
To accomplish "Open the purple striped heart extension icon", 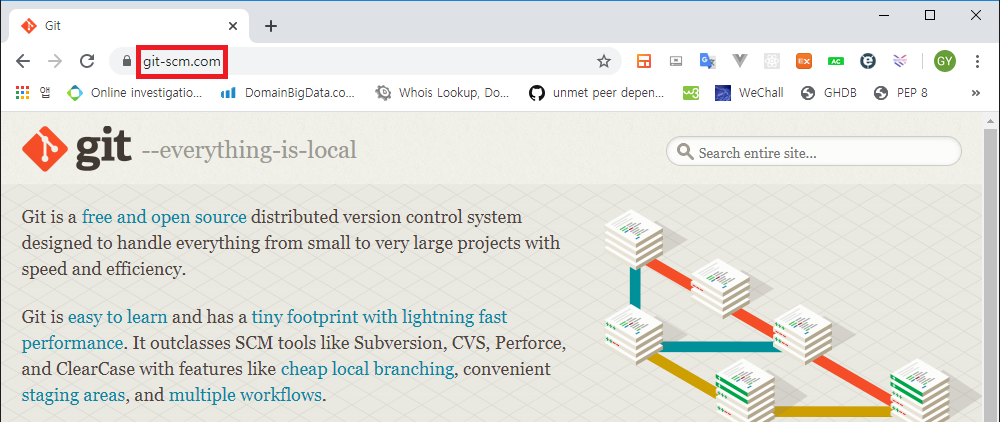I will click(900, 61).
